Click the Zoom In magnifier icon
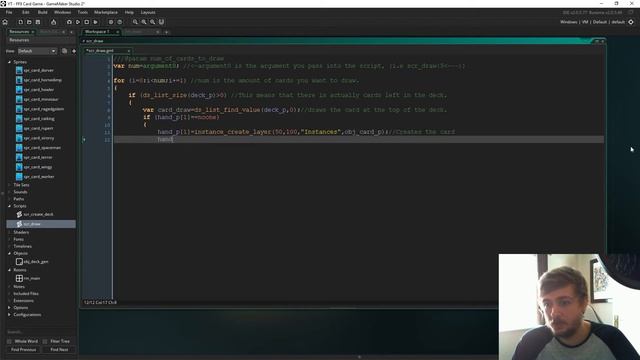This screenshot has width=640, height=360. click(x=153, y=22)
